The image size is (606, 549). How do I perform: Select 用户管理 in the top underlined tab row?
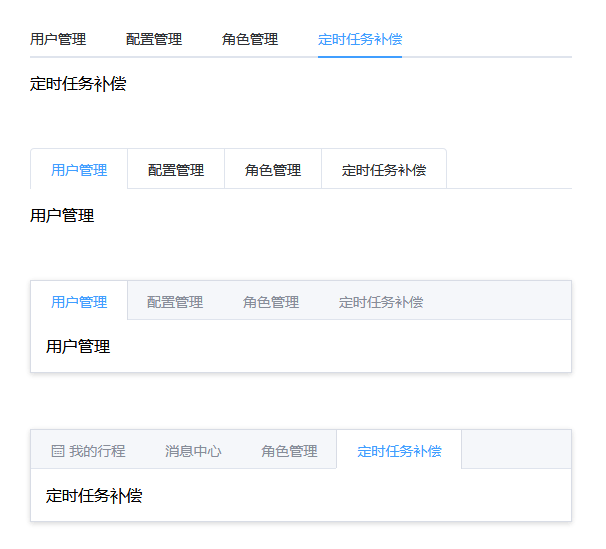pyautogui.click(x=58, y=40)
